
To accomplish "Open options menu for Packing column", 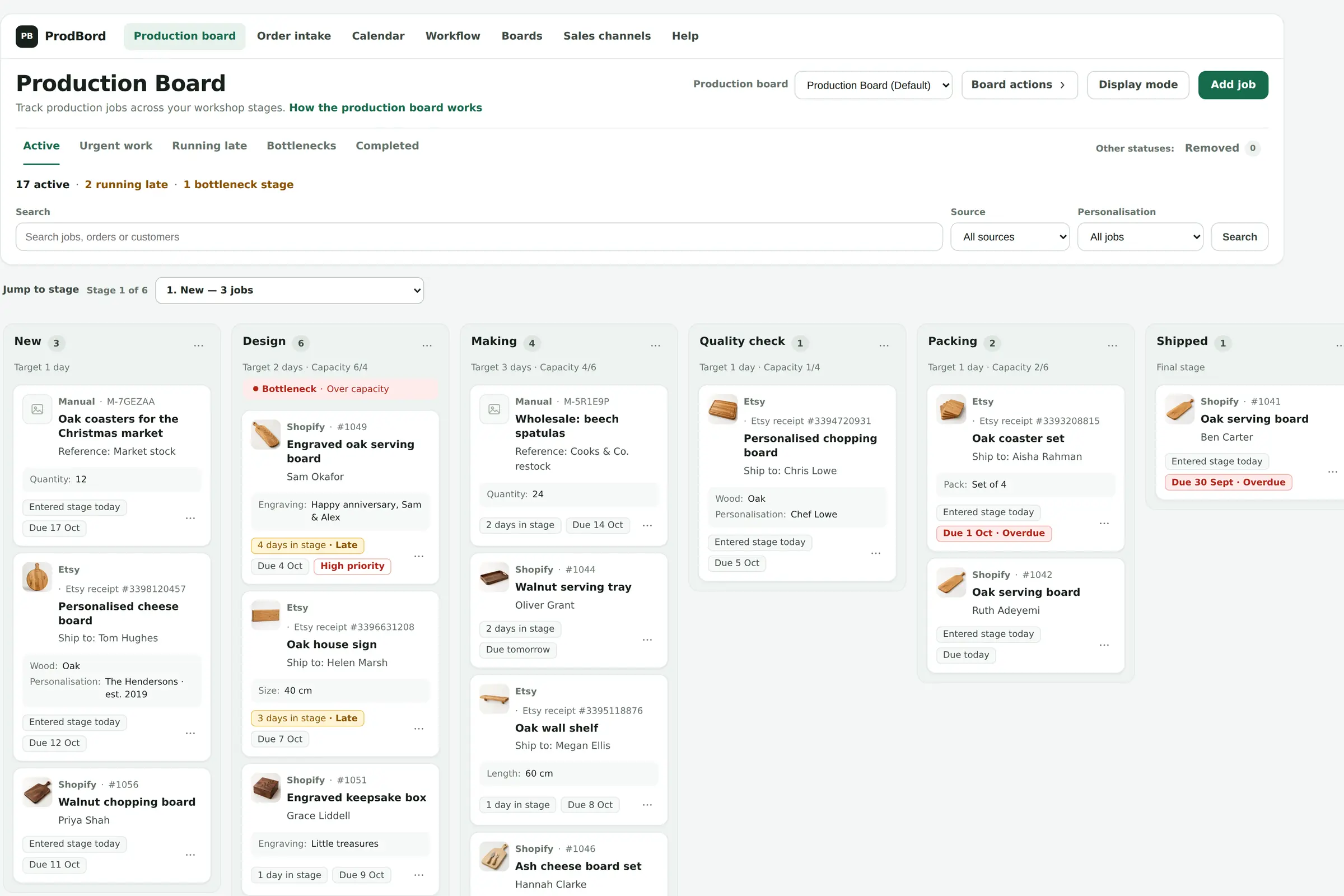I will coord(1113,345).
